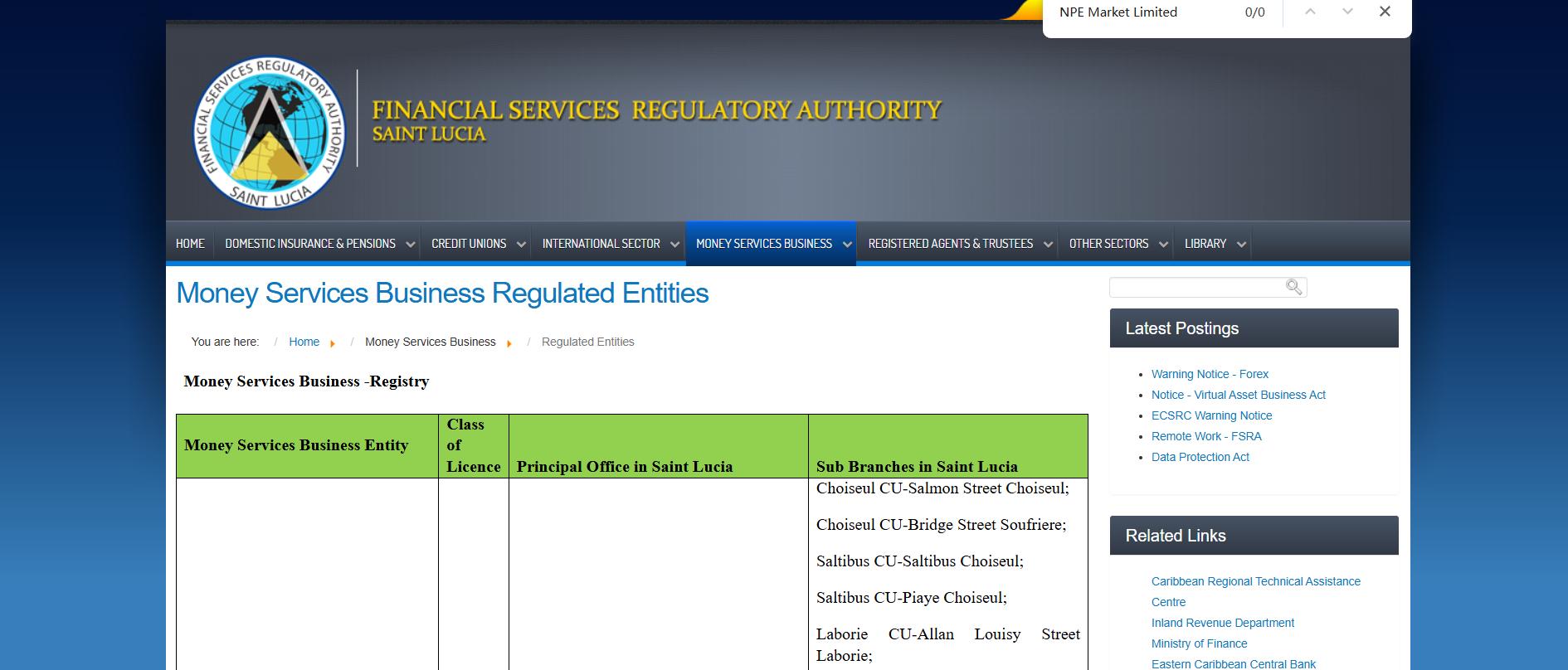1568x670 pixels.
Task: Close the find bar
Action: 1385,12
